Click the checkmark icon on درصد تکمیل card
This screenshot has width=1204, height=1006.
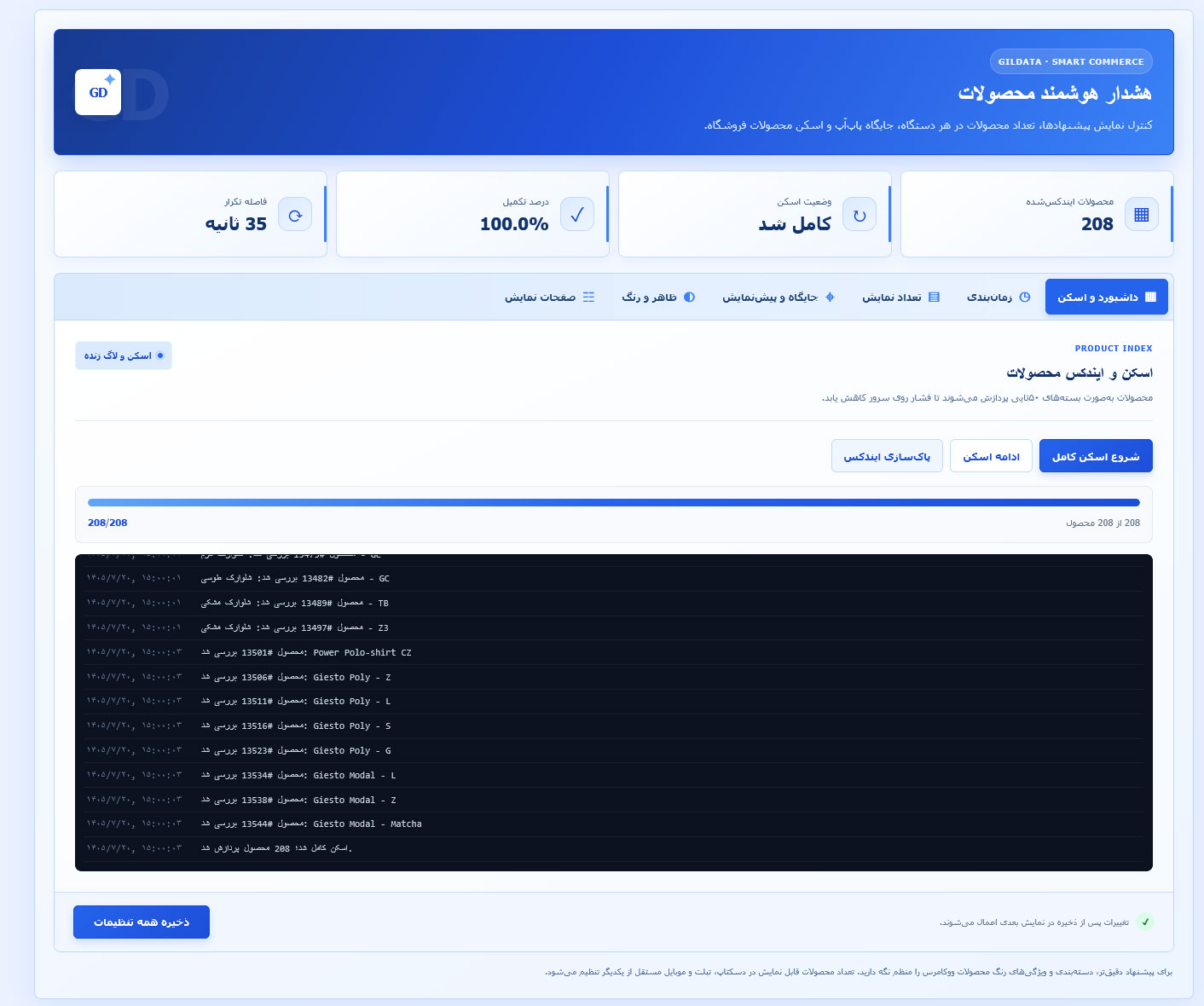click(577, 215)
